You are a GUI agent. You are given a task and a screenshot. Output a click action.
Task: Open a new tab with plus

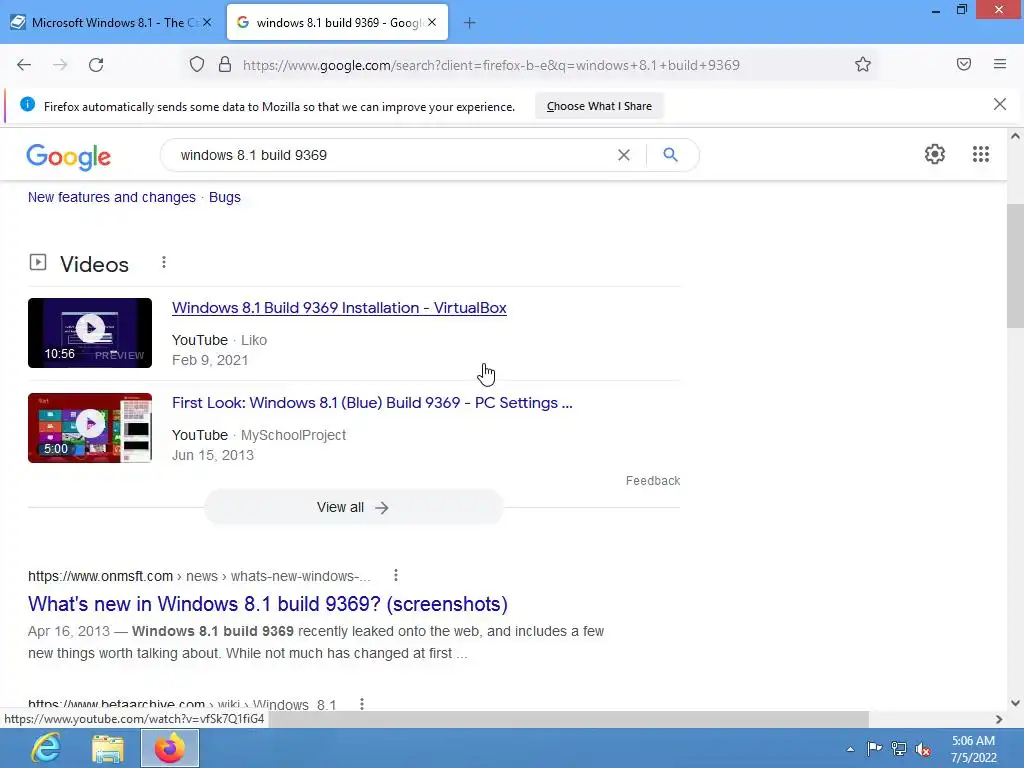tap(470, 23)
